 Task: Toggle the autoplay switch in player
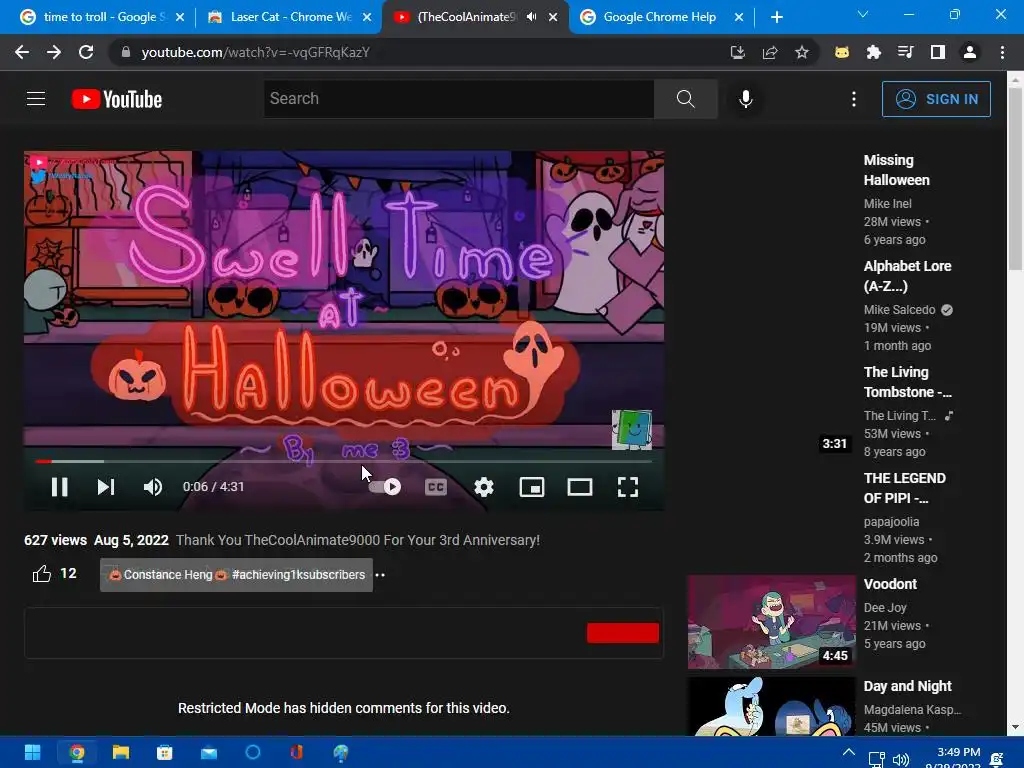[x=385, y=487]
